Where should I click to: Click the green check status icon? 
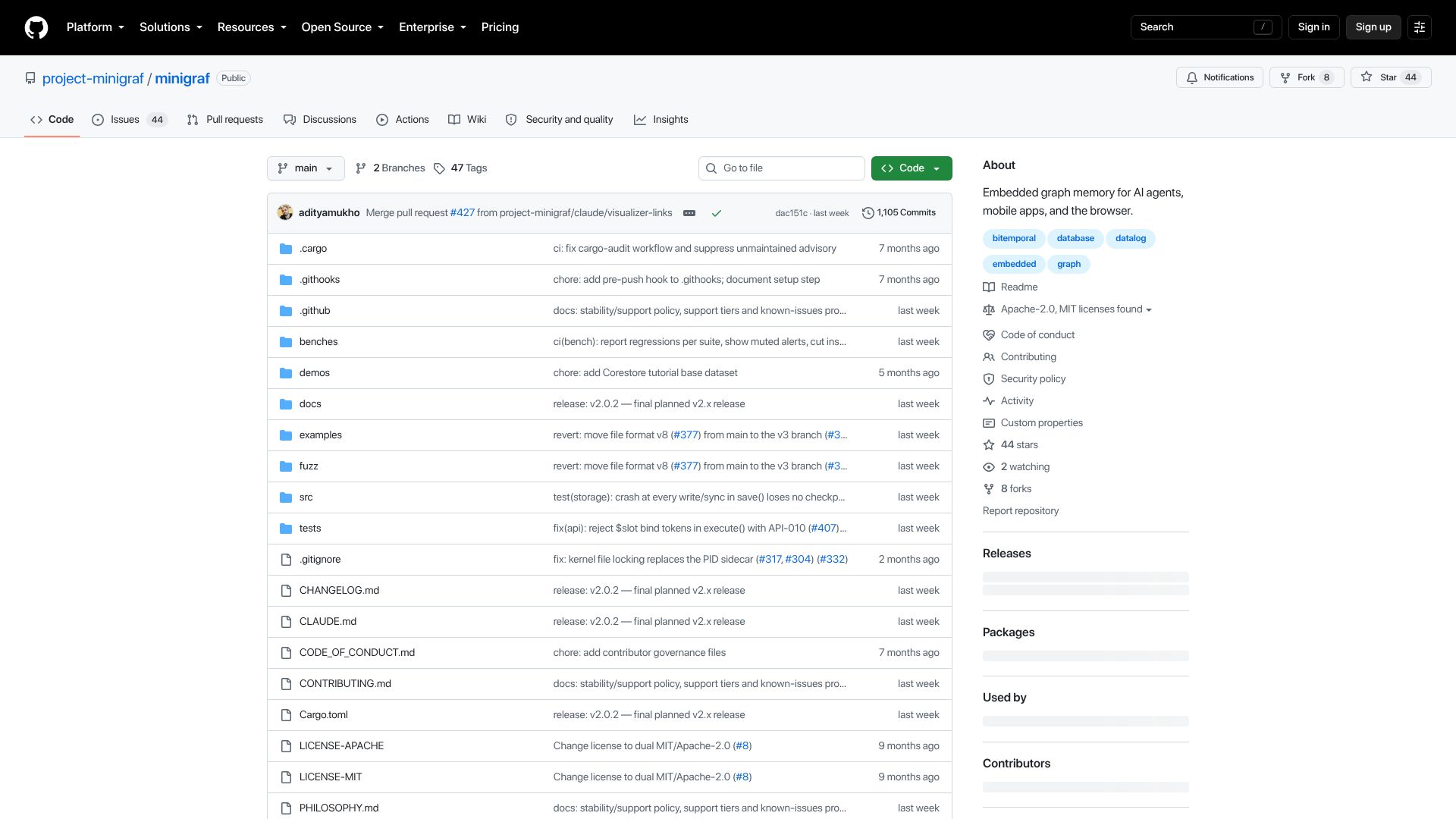click(x=717, y=213)
